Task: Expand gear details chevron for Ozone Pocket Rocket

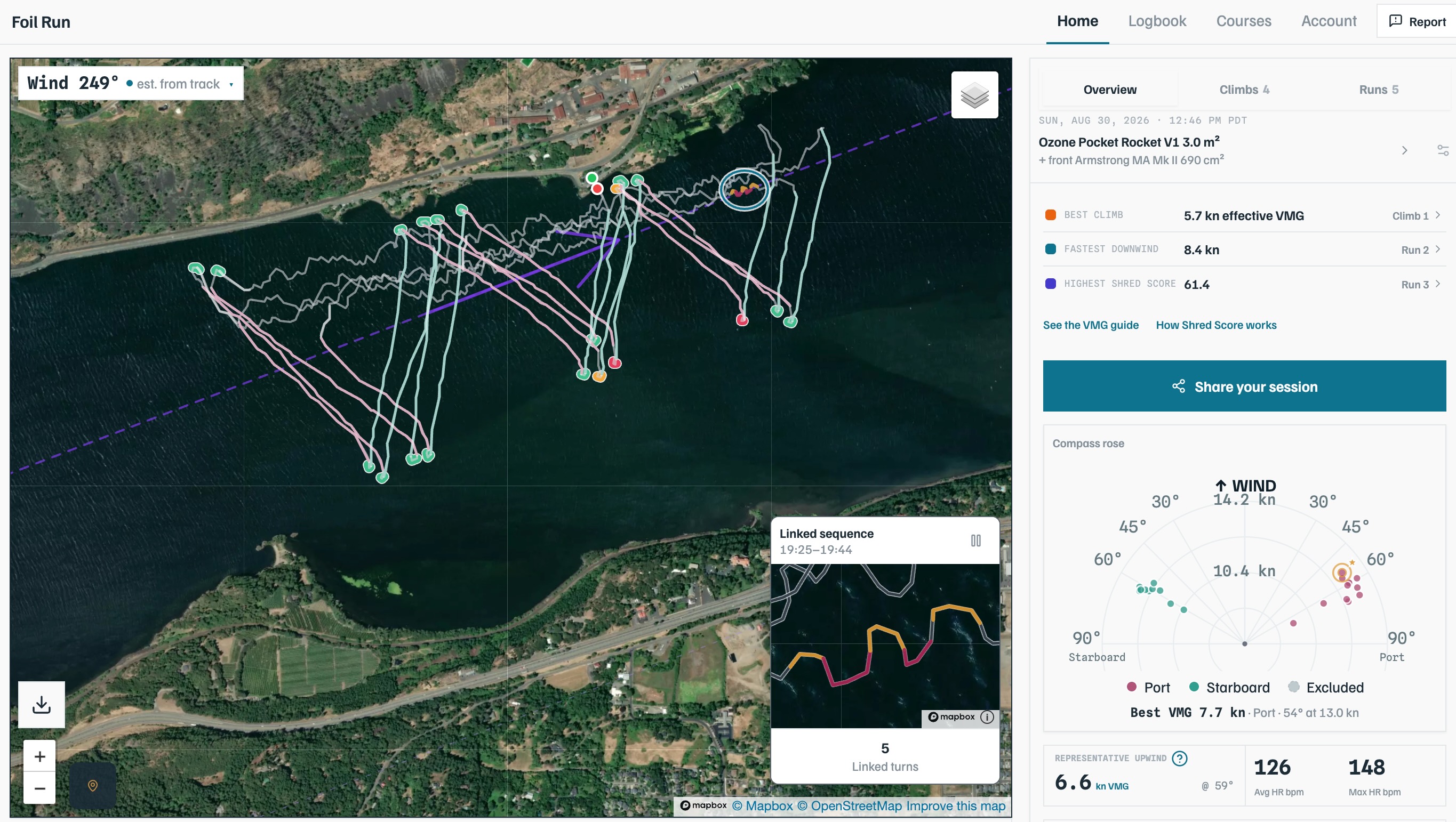Action: [1404, 150]
